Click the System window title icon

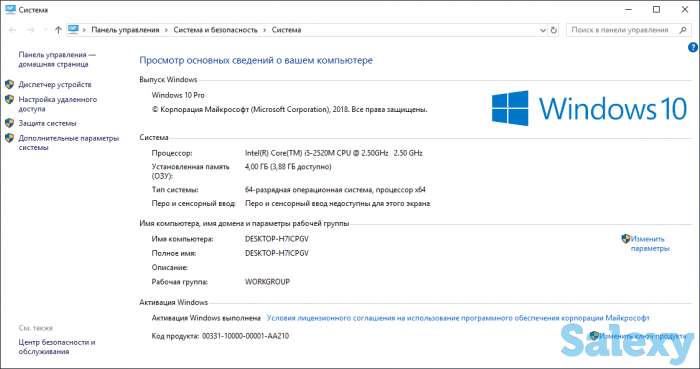tap(10, 9)
